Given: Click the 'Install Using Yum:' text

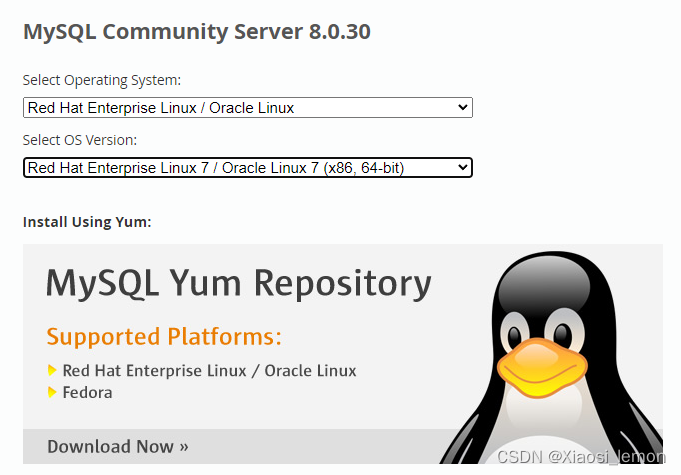Looking at the screenshot, I should click(x=87, y=222).
